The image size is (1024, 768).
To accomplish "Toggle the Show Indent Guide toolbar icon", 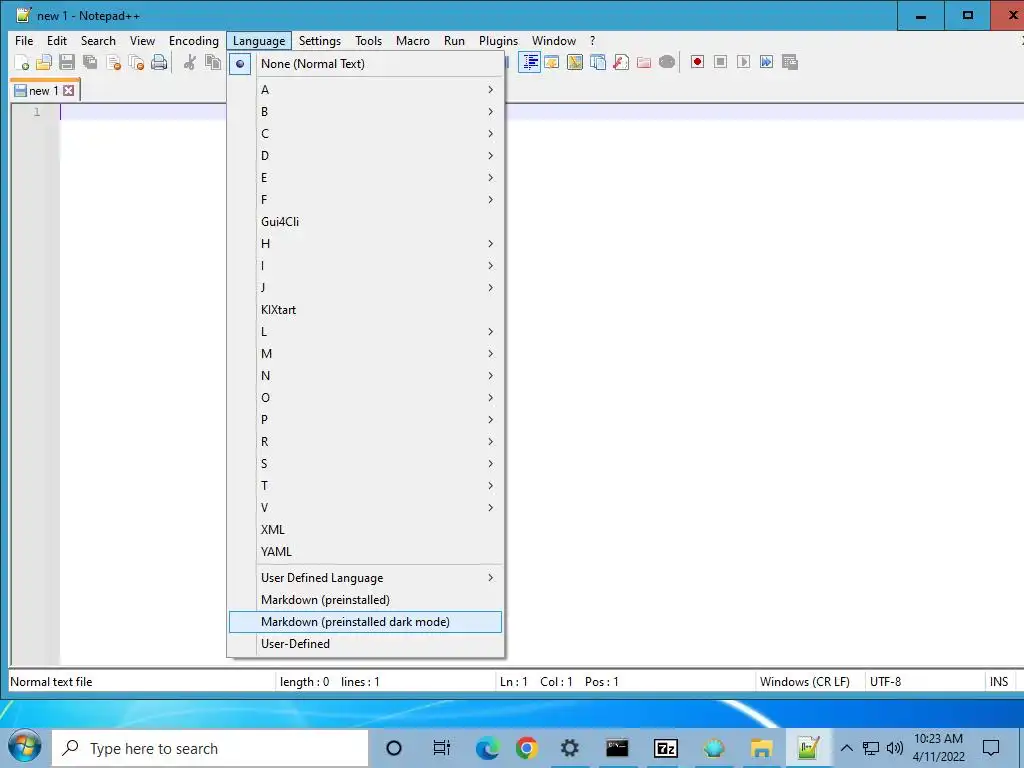I will [529, 62].
